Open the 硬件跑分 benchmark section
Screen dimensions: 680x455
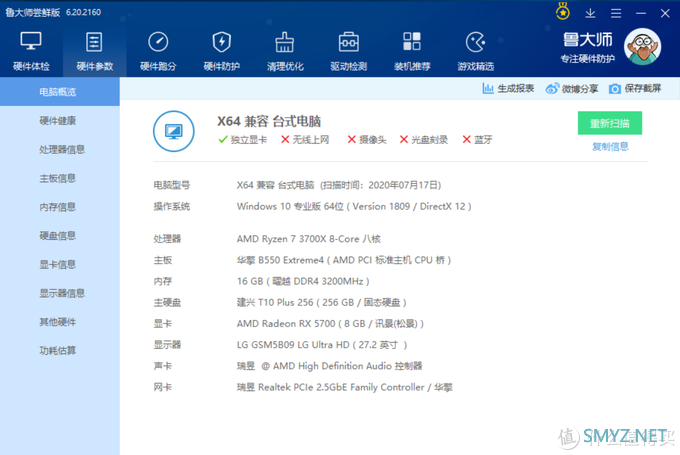tap(158, 52)
